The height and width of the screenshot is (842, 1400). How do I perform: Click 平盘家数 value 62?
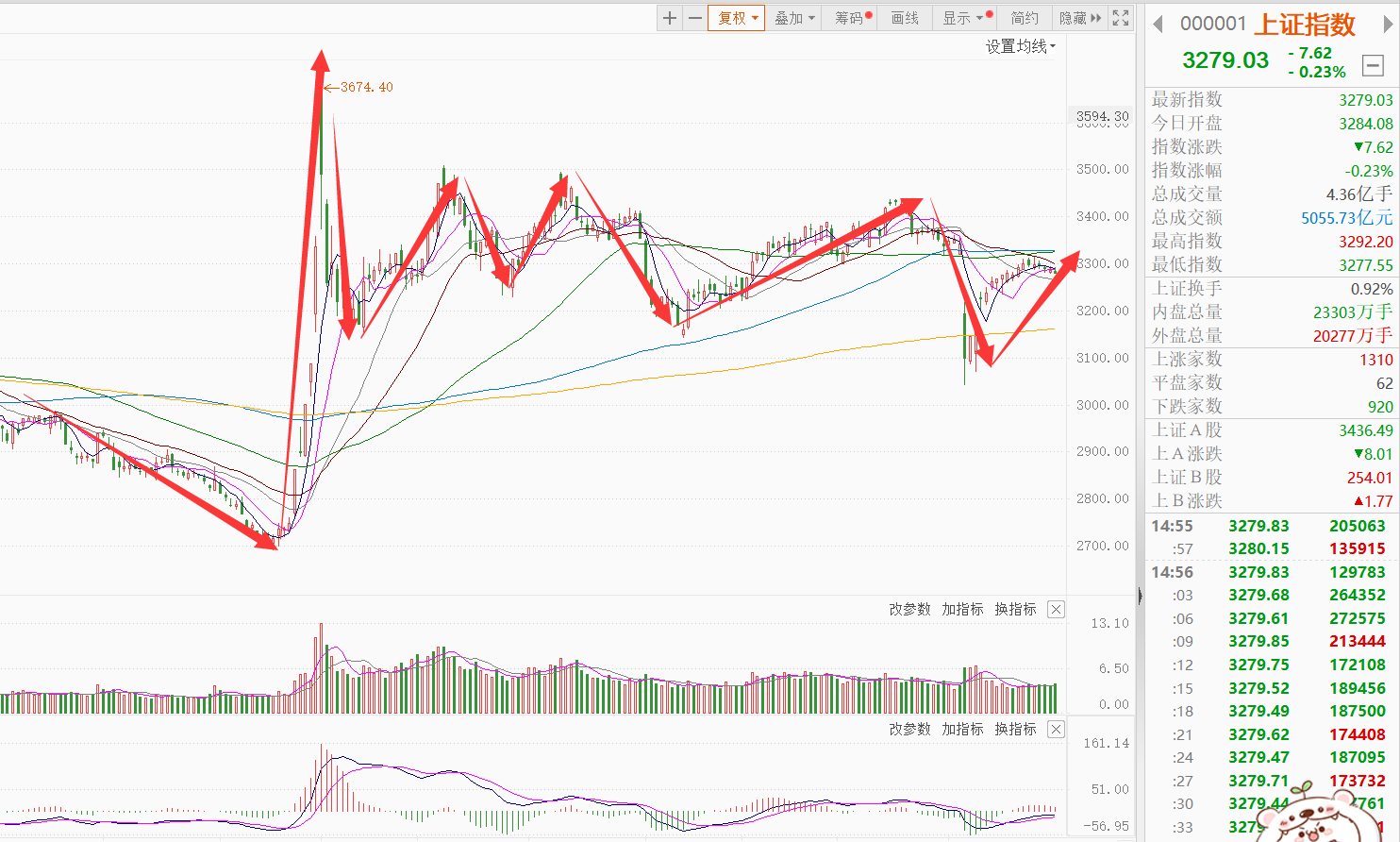pyautogui.click(x=1384, y=383)
